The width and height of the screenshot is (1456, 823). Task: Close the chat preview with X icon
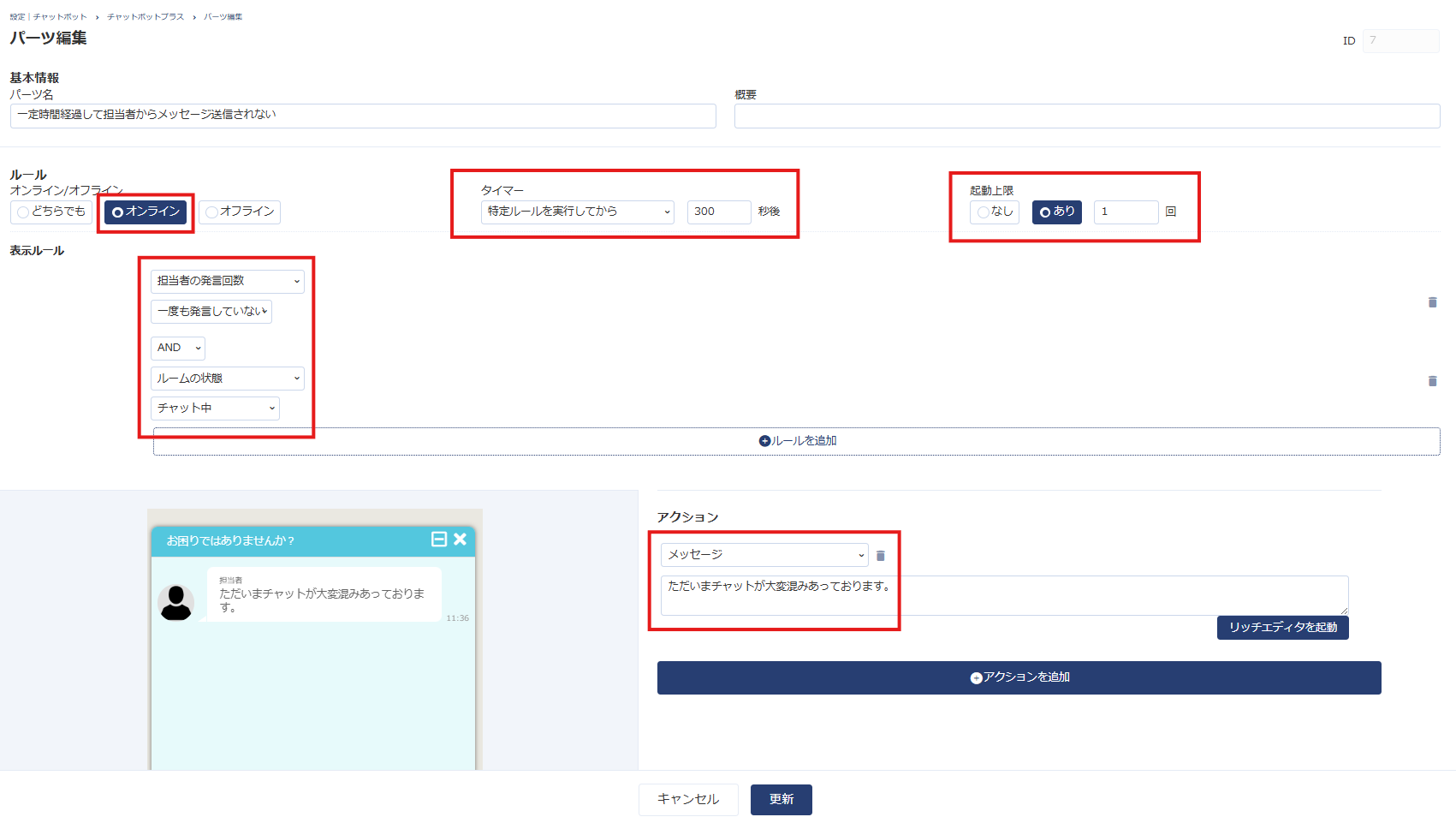460,539
